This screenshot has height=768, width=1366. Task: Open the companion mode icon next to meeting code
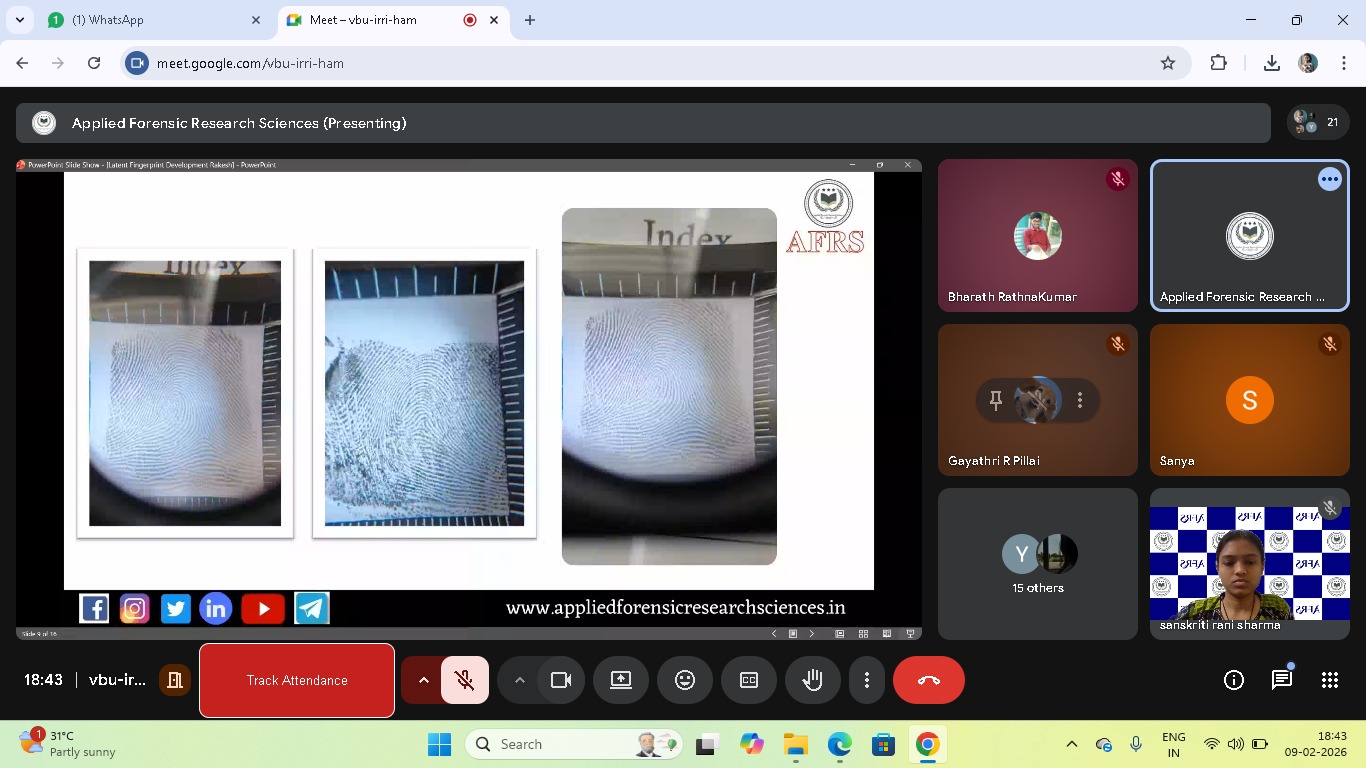coord(175,680)
